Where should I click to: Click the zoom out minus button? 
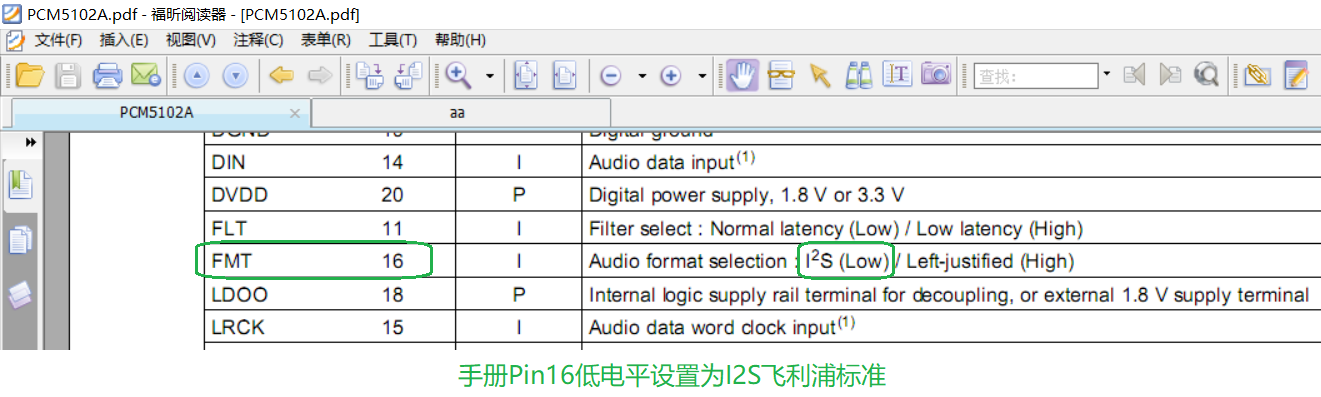pyautogui.click(x=611, y=76)
